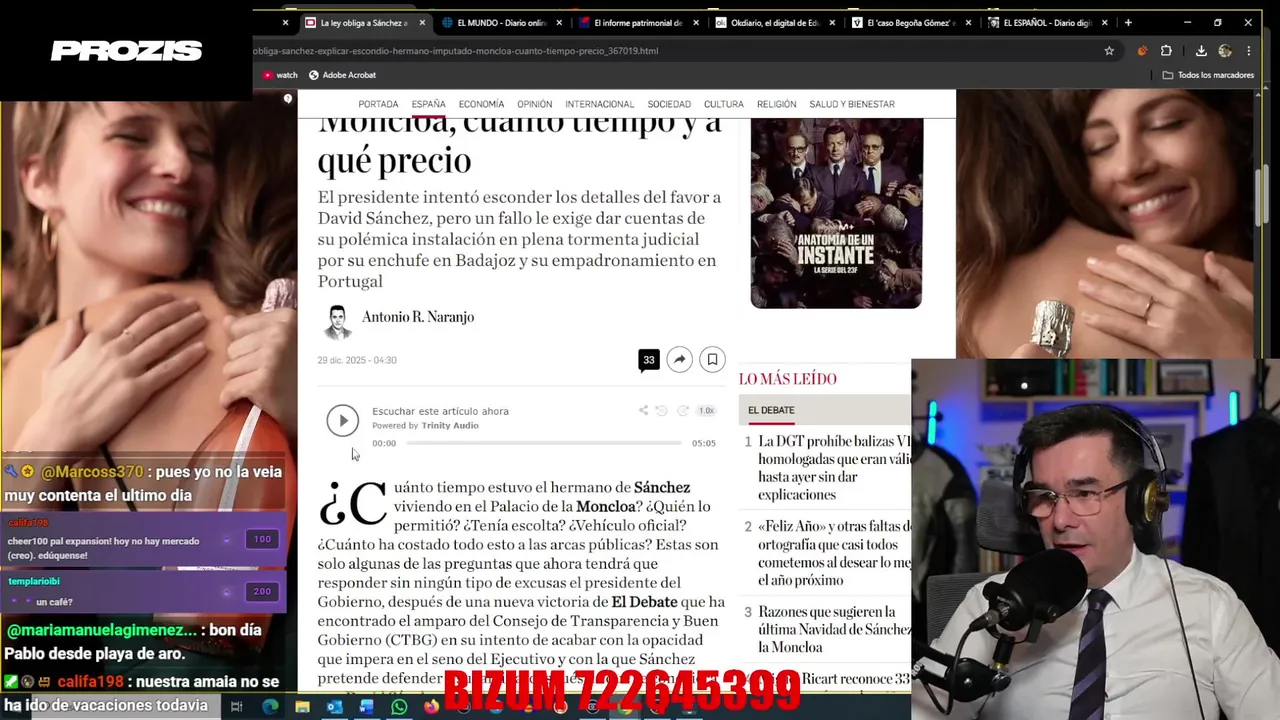Image resolution: width=1280 pixels, height=720 pixels.
Task: Open the ESPAÑA section
Action: coord(428,104)
